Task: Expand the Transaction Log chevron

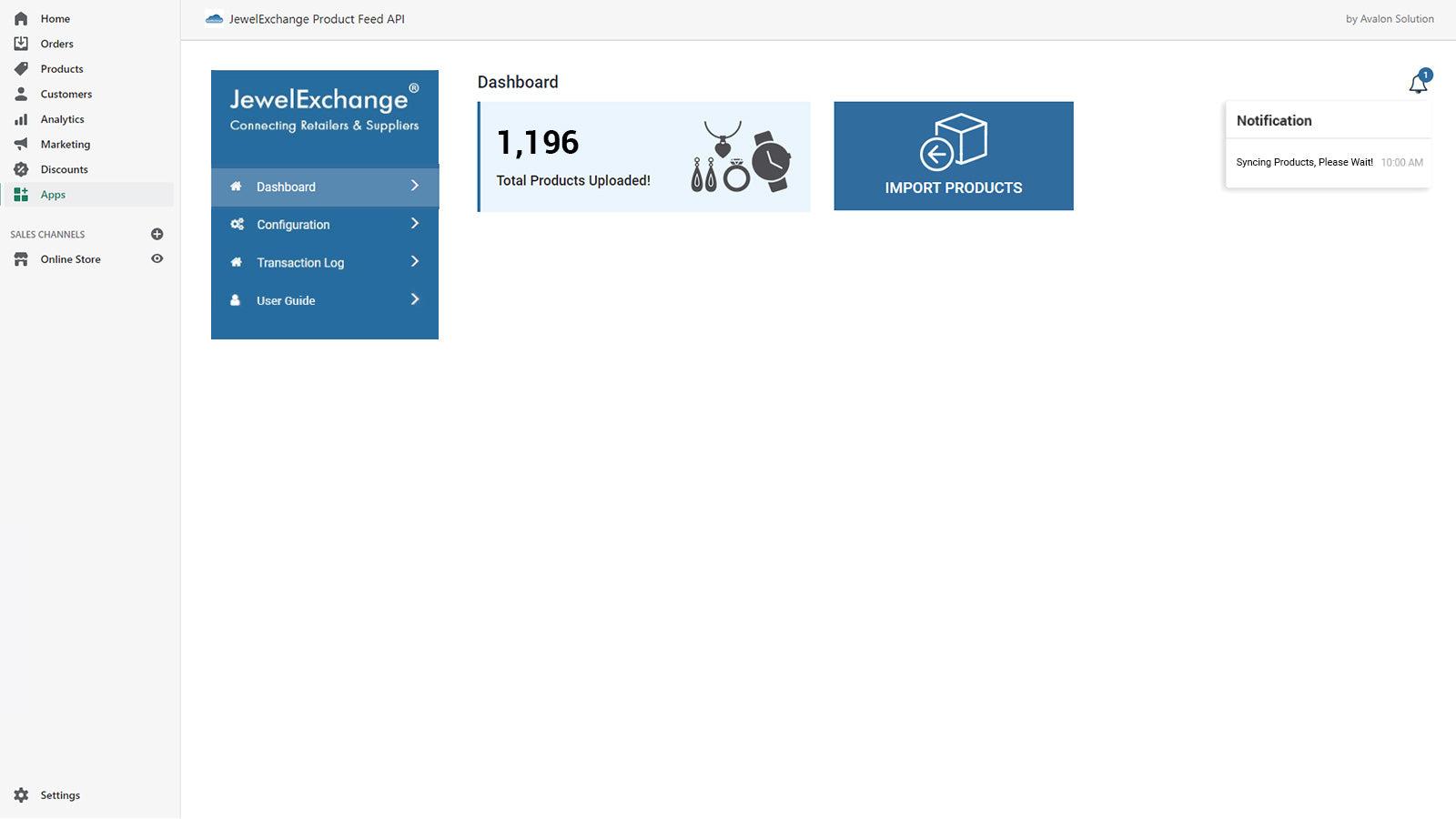Action: (415, 261)
